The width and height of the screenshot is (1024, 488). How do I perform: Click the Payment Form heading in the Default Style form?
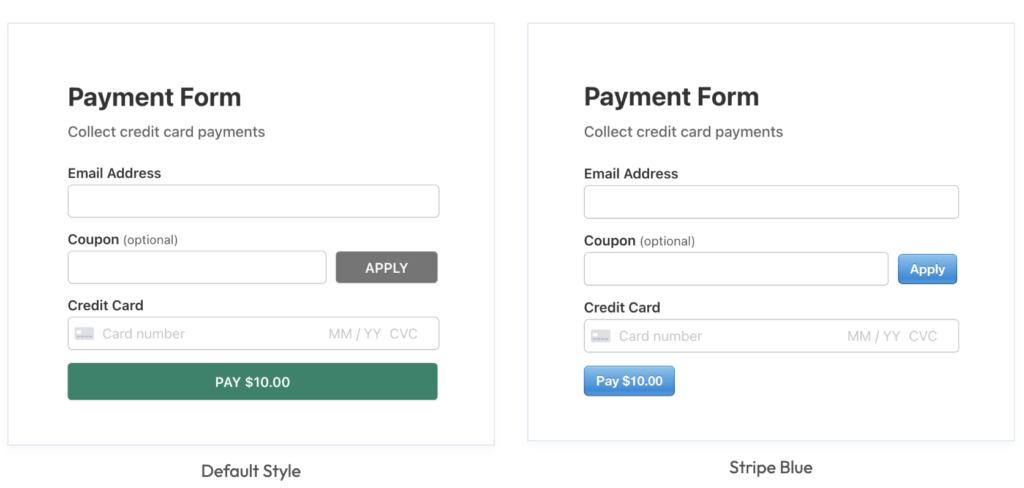(154, 97)
